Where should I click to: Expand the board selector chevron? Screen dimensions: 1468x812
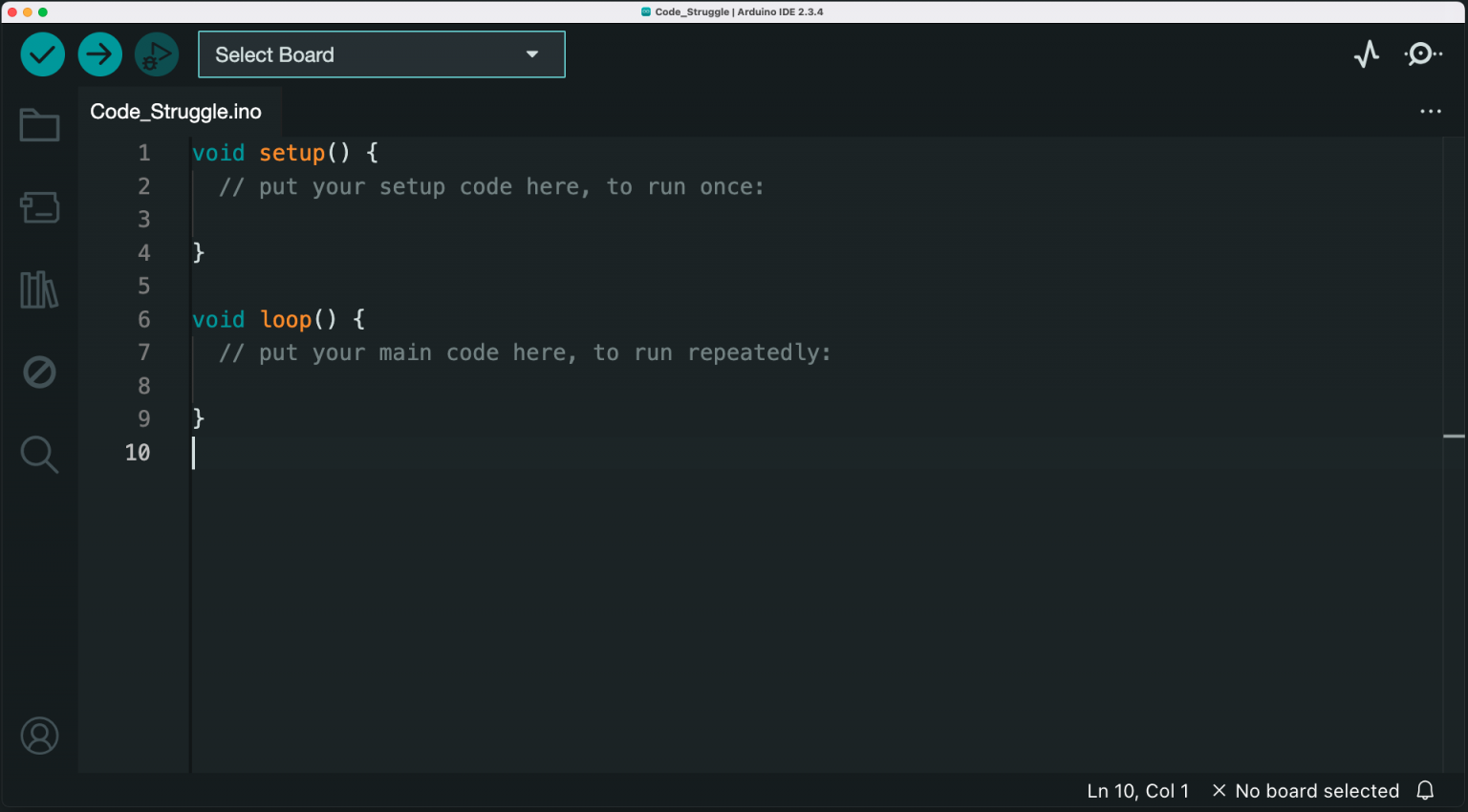click(x=532, y=54)
